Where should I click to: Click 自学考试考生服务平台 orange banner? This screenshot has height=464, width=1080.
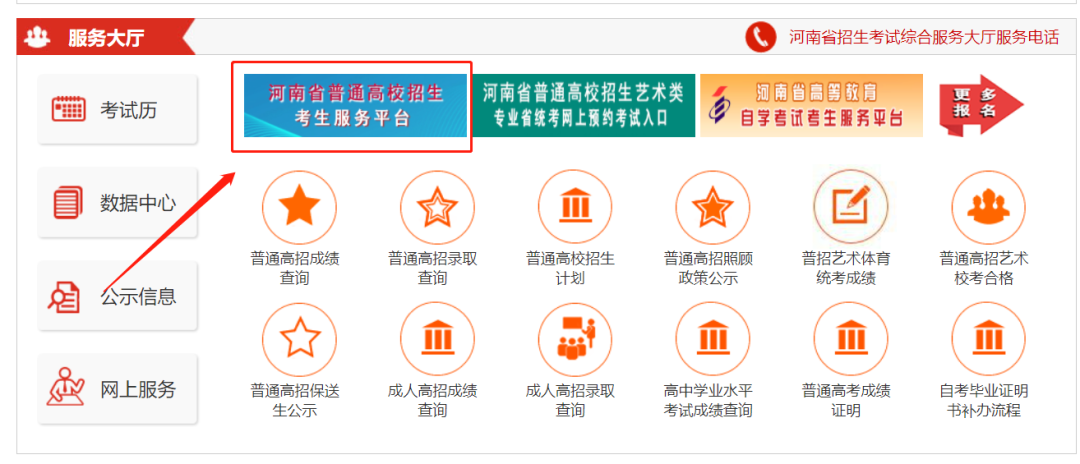point(811,105)
